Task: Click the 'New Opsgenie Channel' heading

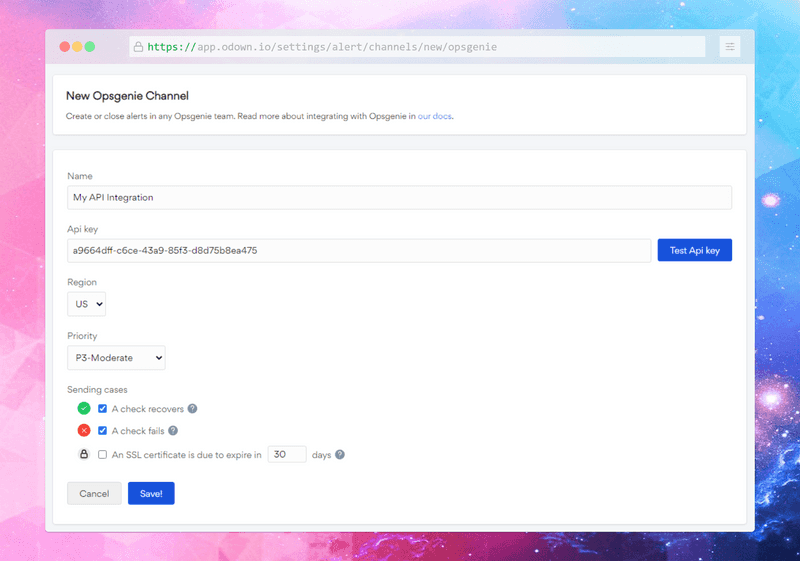Action: pos(127,96)
